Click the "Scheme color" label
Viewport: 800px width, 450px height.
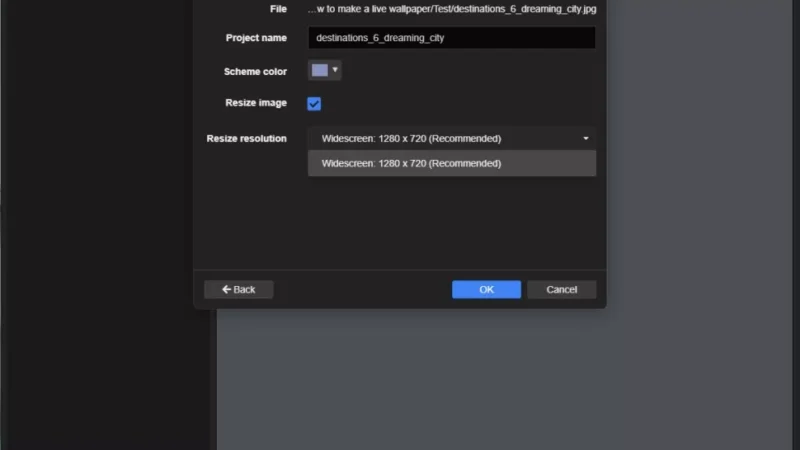coord(255,72)
